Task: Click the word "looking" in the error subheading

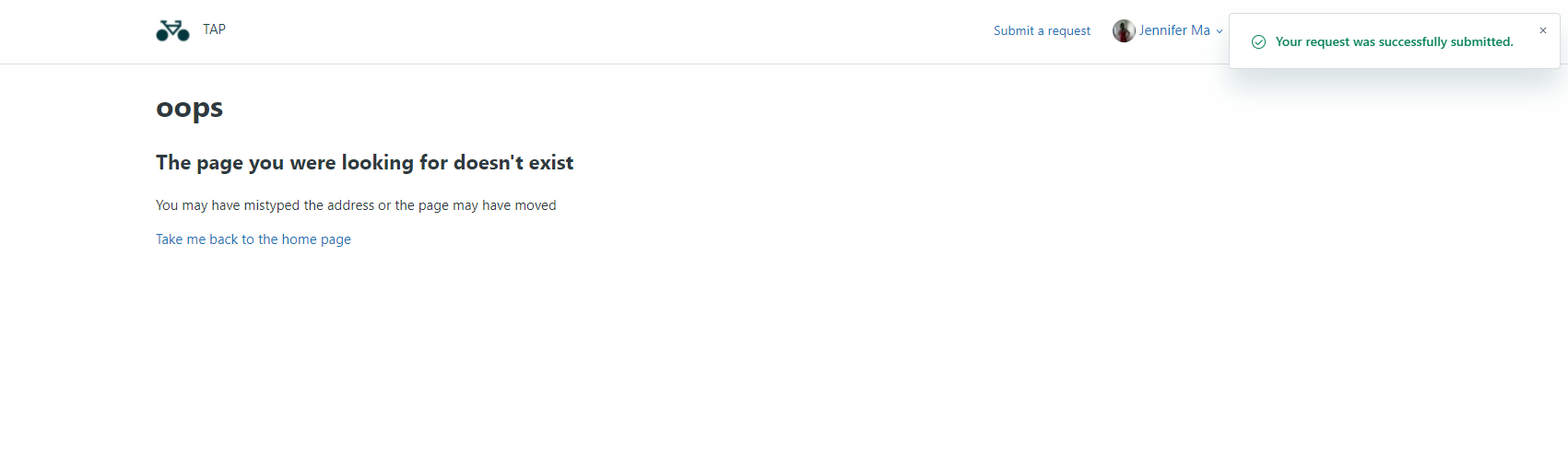Action: coord(377,163)
